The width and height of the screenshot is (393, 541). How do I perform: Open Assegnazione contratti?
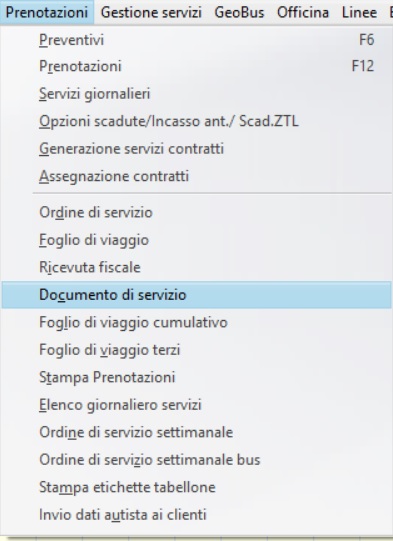(x=196, y=176)
